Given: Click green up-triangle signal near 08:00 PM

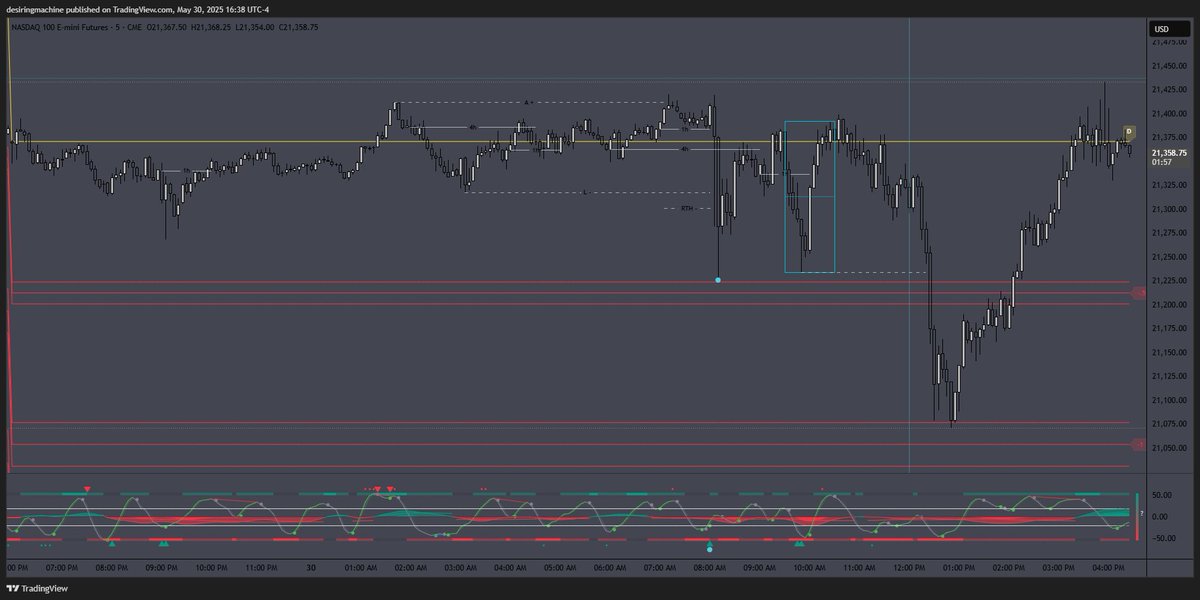Looking at the screenshot, I should click(112, 543).
